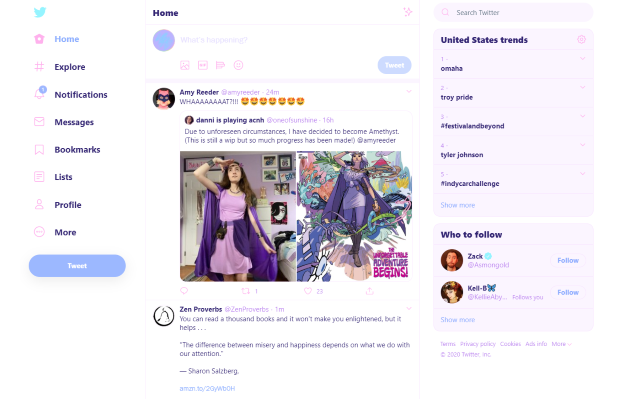The image size is (626, 399).
Task: Click the composer Tweet button
Action: [394, 65]
